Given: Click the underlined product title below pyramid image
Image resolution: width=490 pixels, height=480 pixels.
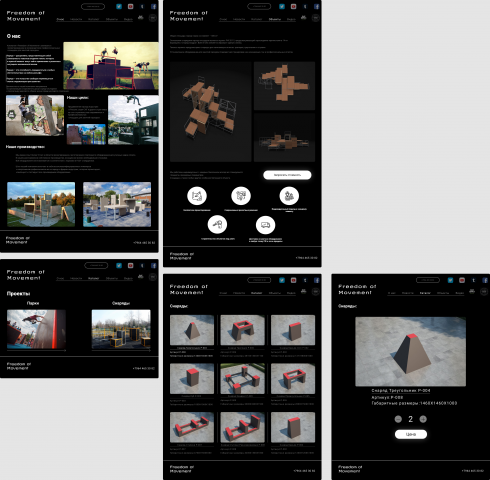Looking at the screenshot, I should [401, 390].
